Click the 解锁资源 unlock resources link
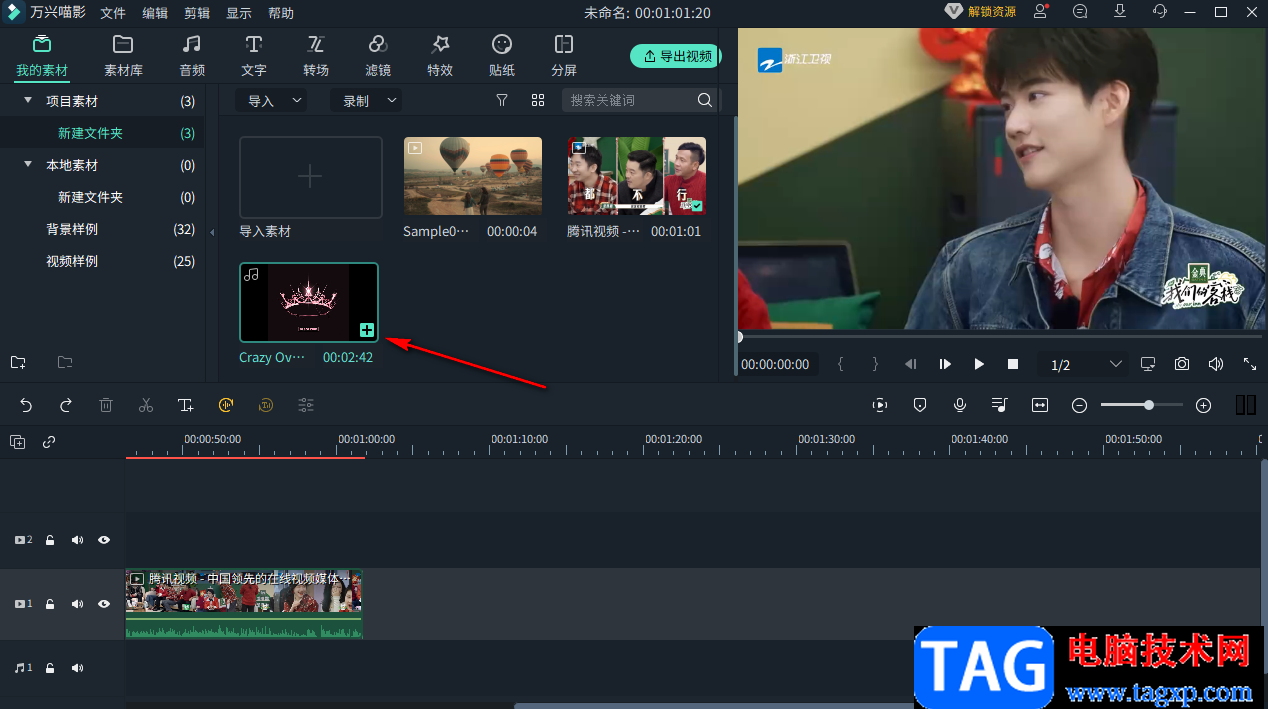 click(981, 12)
